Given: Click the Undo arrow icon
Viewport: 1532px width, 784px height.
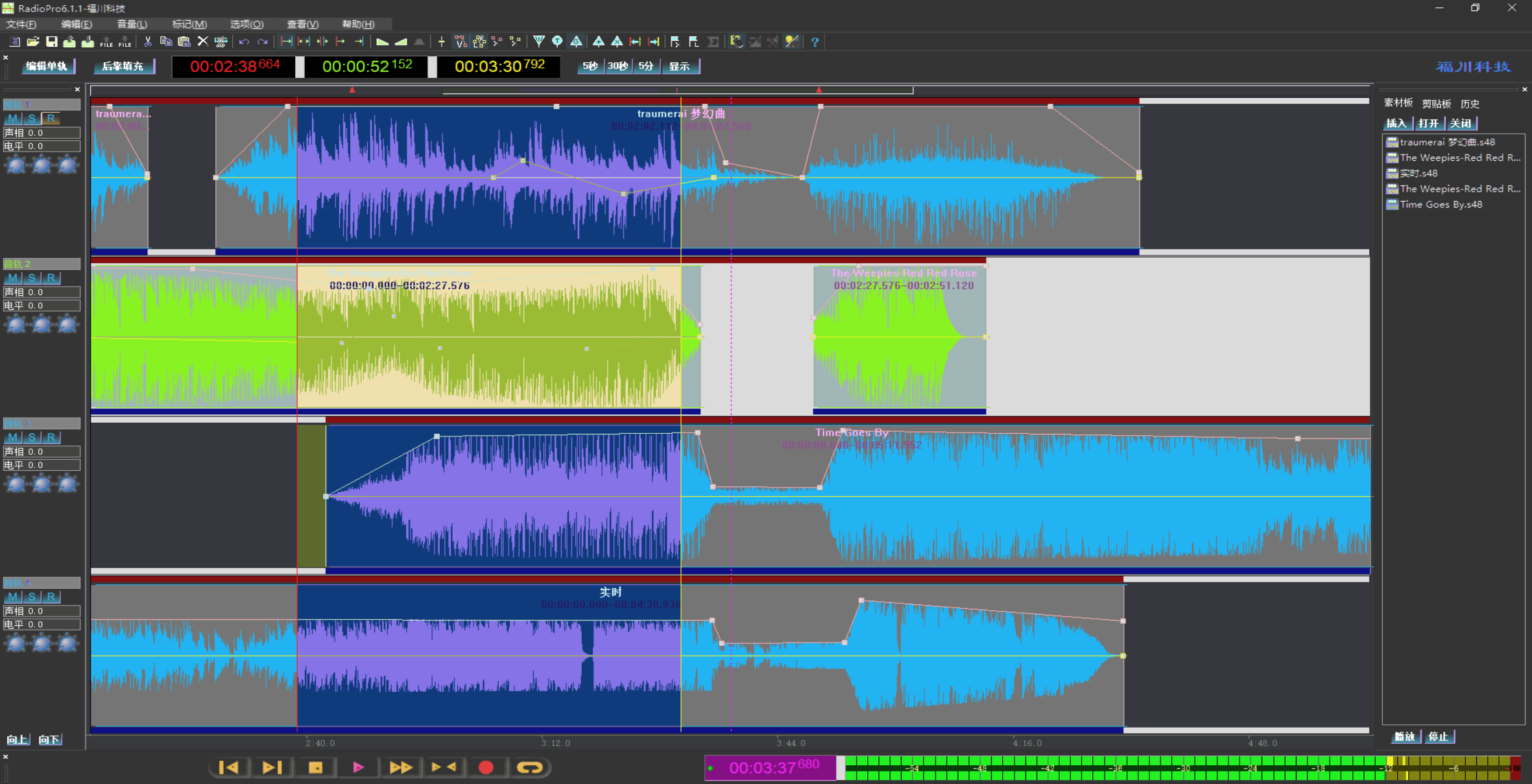Looking at the screenshot, I should pyautogui.click(x=244, y=42).
